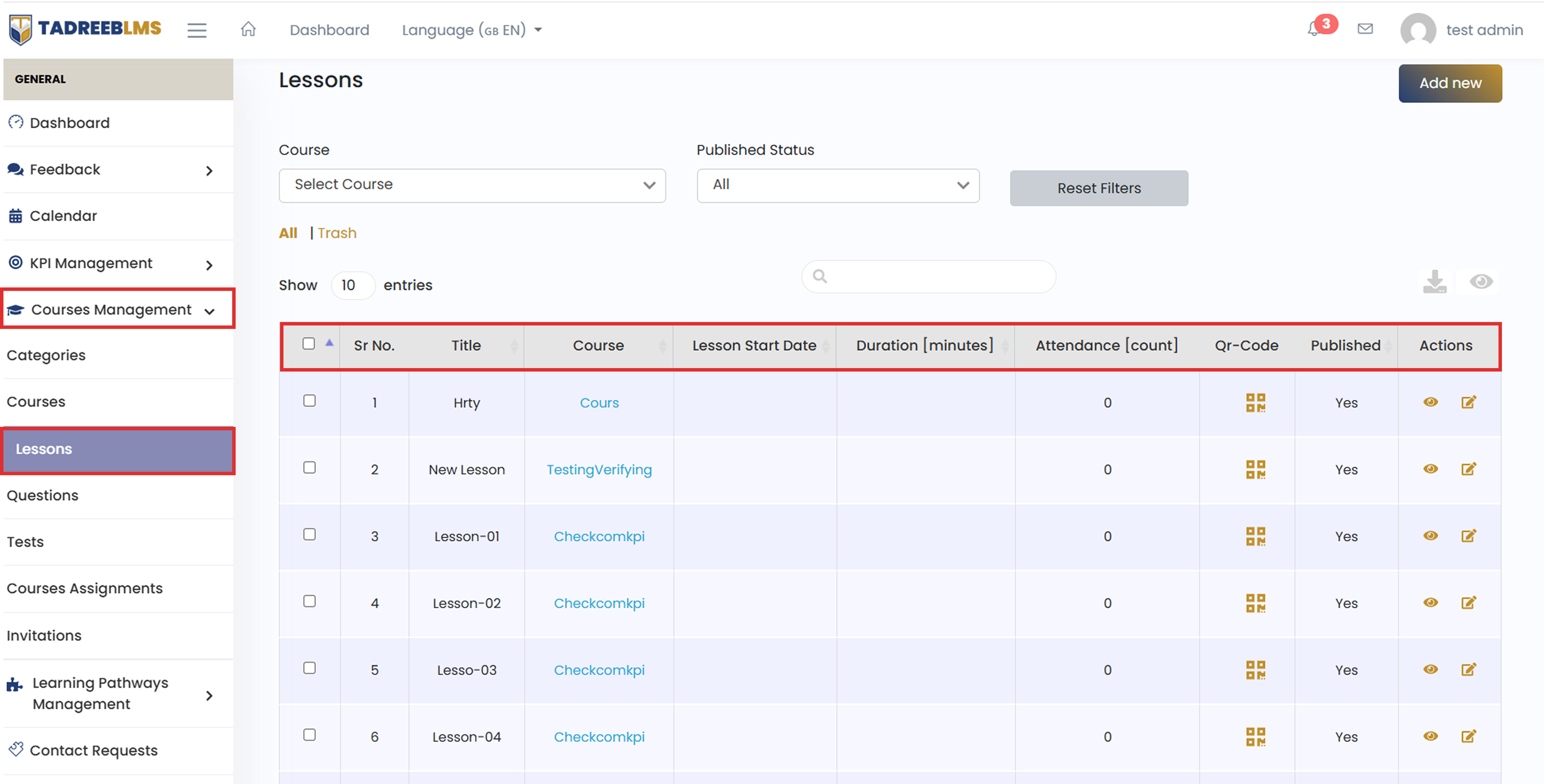
Task: Open the messages envelope icon
Action: (x=1365, y=29)
